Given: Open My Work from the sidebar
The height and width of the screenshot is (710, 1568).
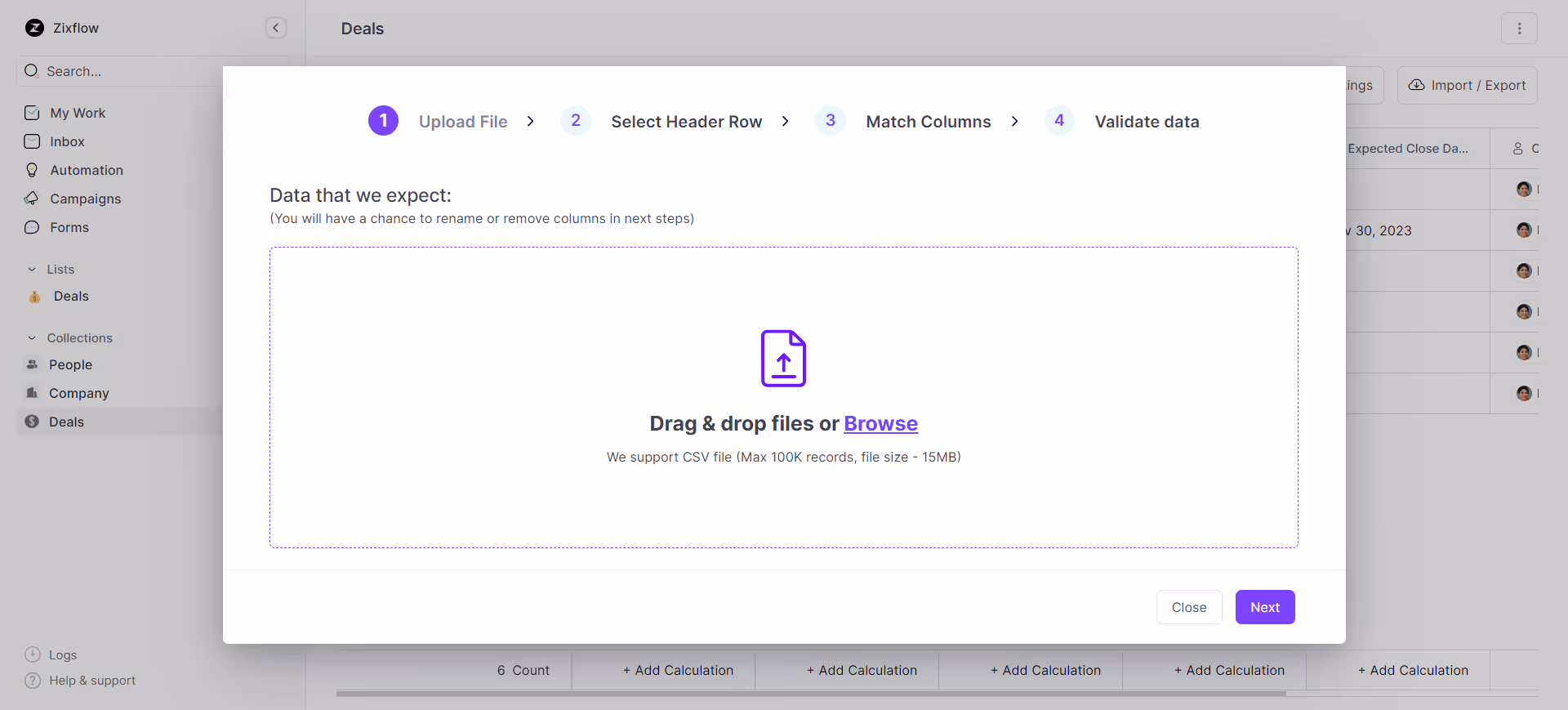Looking at the screenshot, I should pos(78,113).
